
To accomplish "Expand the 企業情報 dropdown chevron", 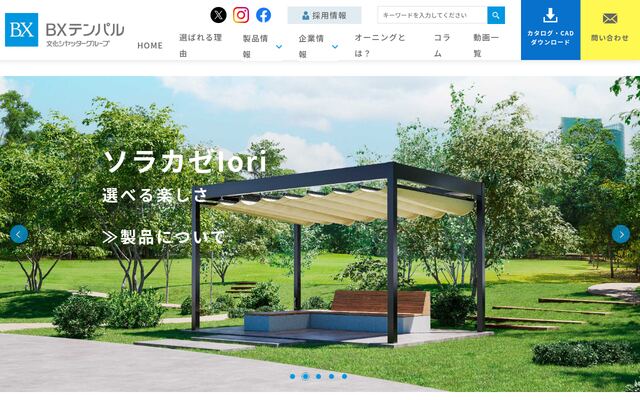I will pyautogui.click(x=335, y=47).
